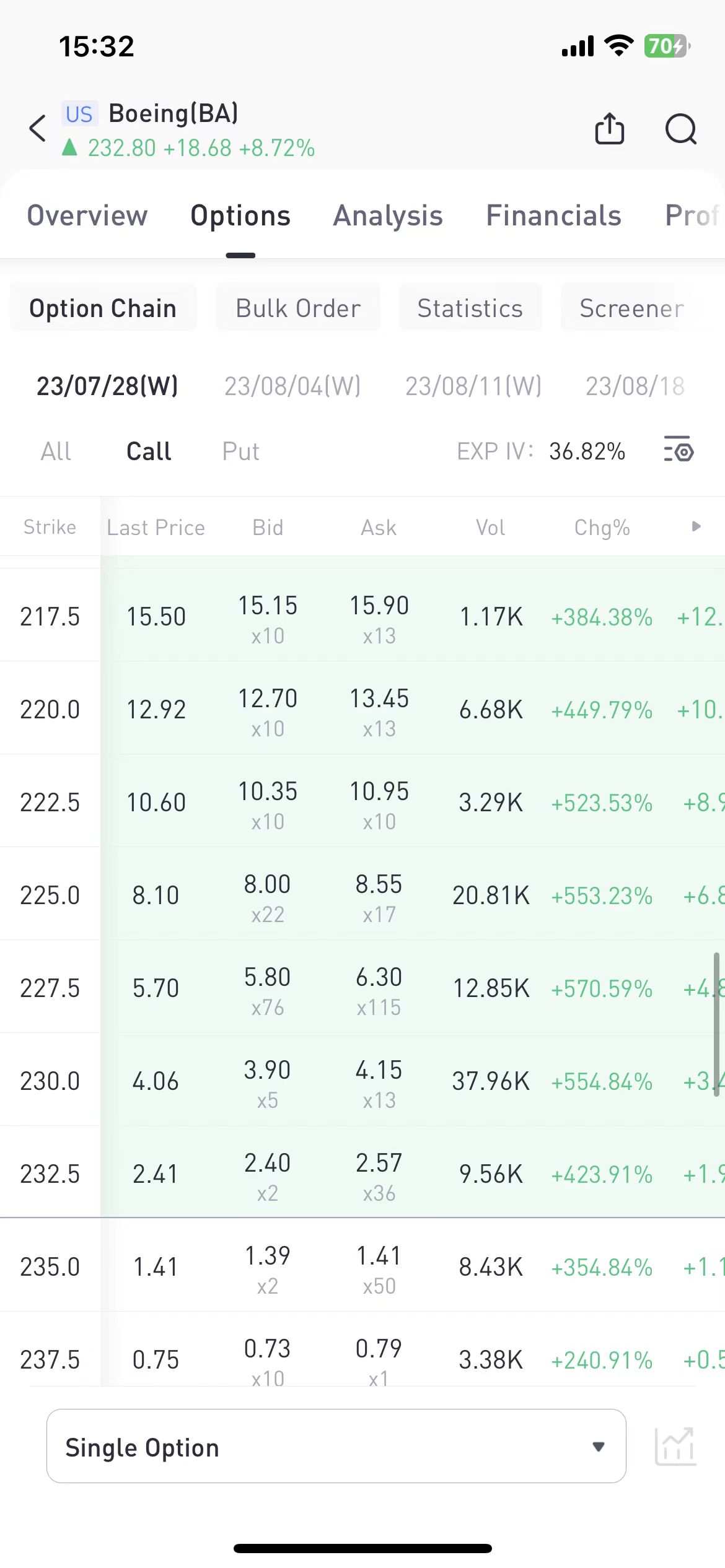Switch to the Analysis tab
Screen dimensions: 725x1568
(x=388, y=216)
